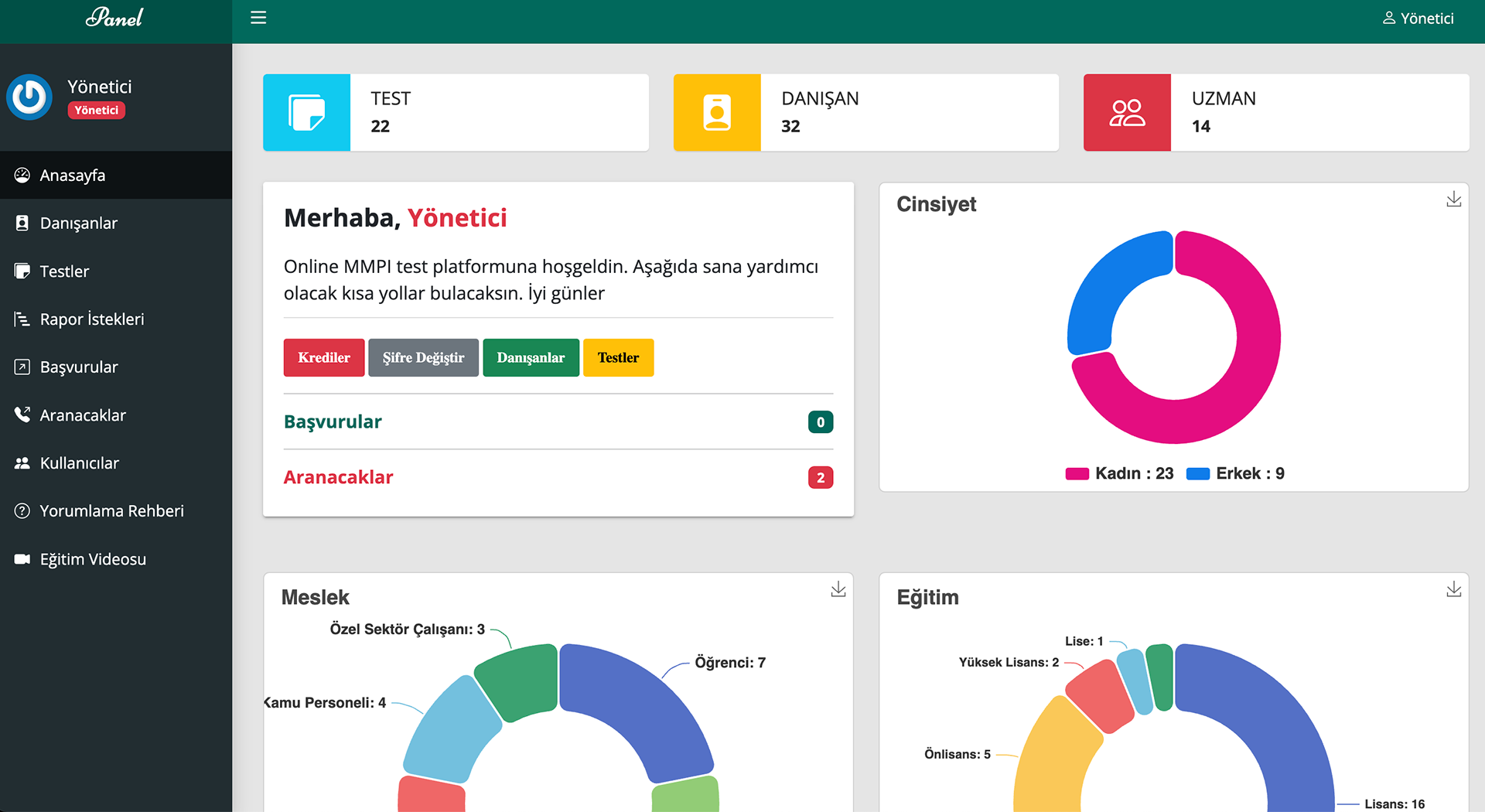The height and width of the screenshot is (812, 1485).
Task: Click the Aranacaklar phone icon
Action: 22,415
